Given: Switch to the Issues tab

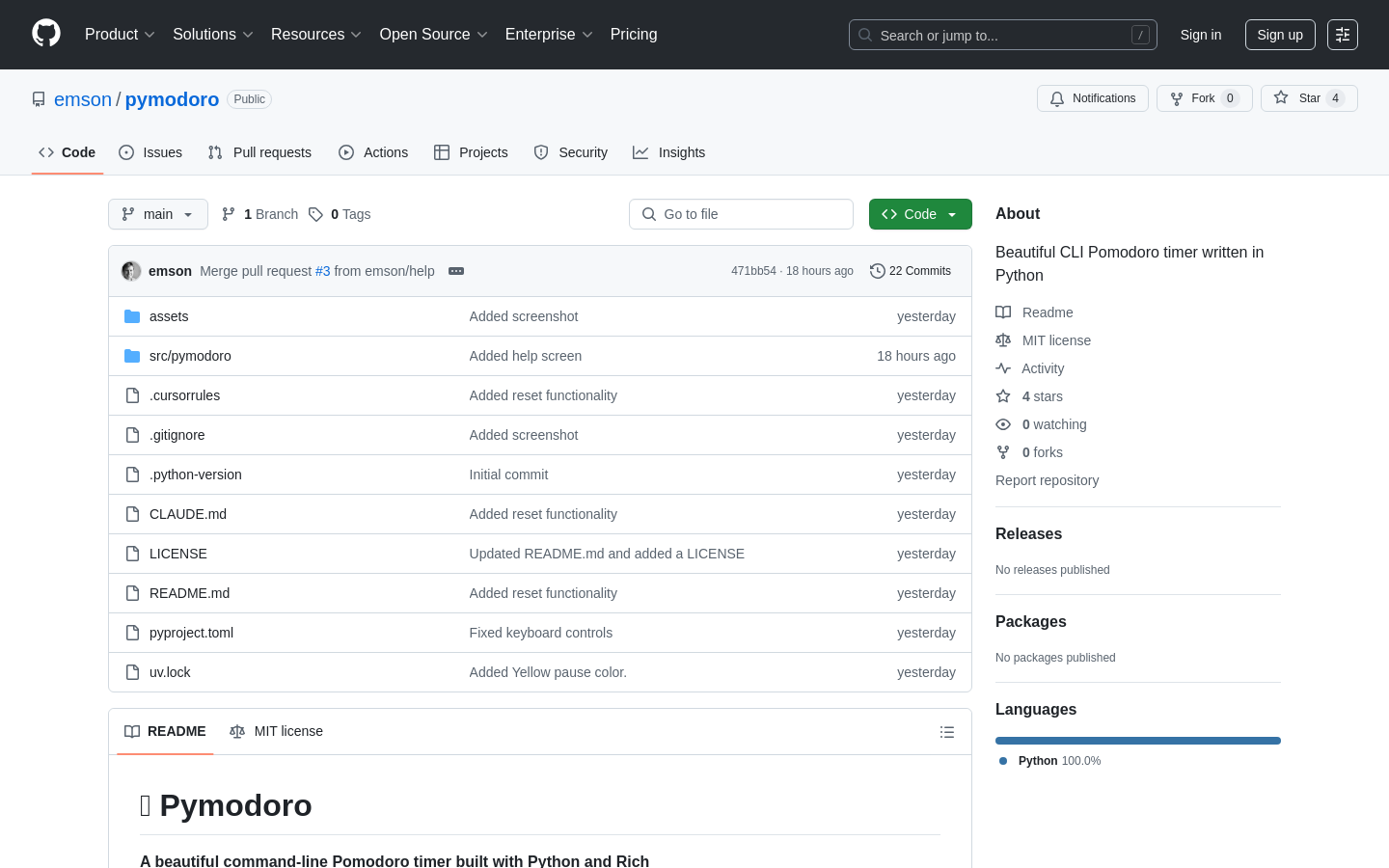Looking at the screenshot, I should click(x=150, y=152).
